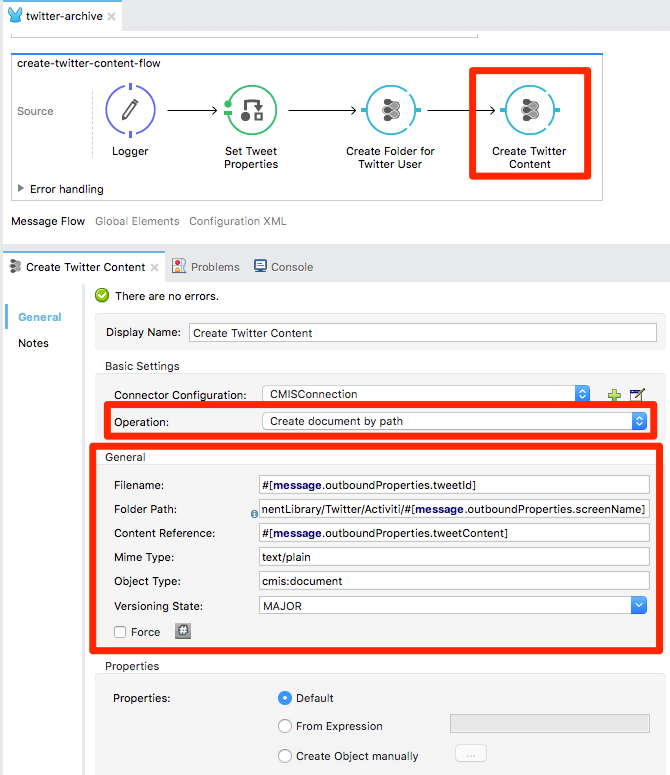670x775 pixels.
Task: Open the Operation dropdown
Action: (639, 421)
